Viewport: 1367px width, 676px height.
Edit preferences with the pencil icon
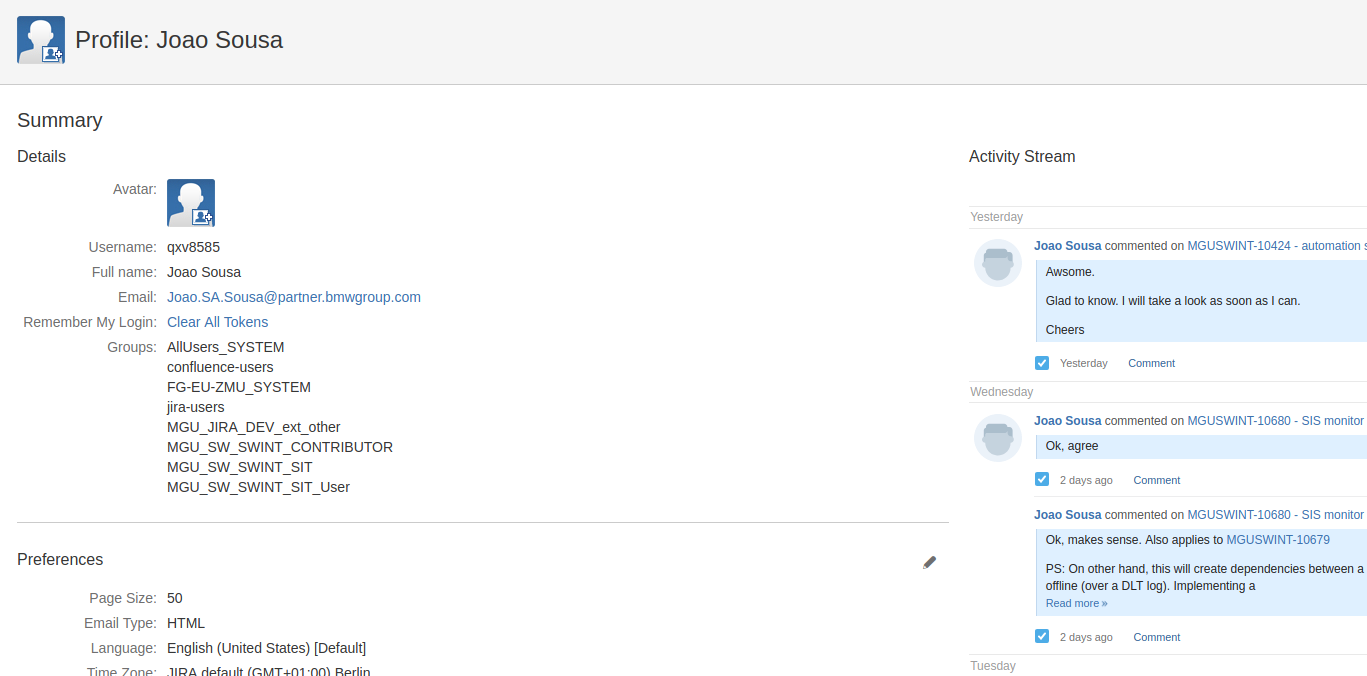(930, 562)
